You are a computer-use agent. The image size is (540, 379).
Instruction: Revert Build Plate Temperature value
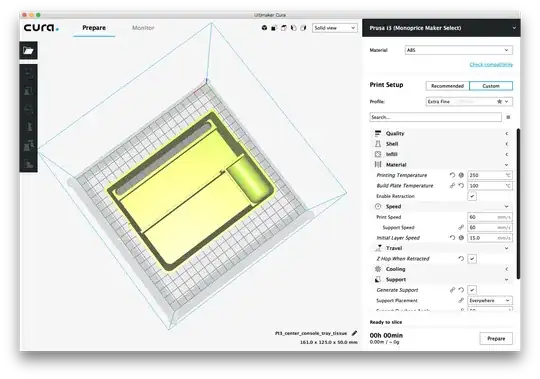click(461, 186)
